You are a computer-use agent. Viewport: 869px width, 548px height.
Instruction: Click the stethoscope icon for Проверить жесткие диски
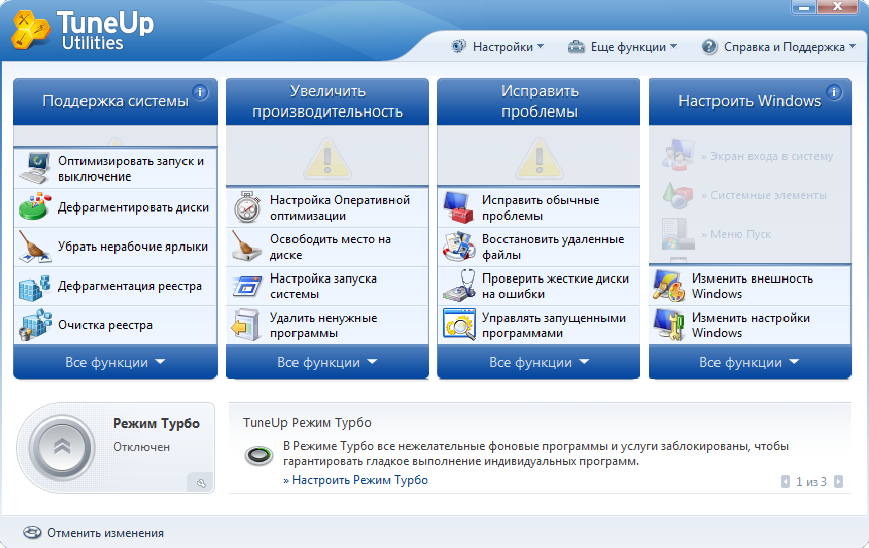point(459,286)
